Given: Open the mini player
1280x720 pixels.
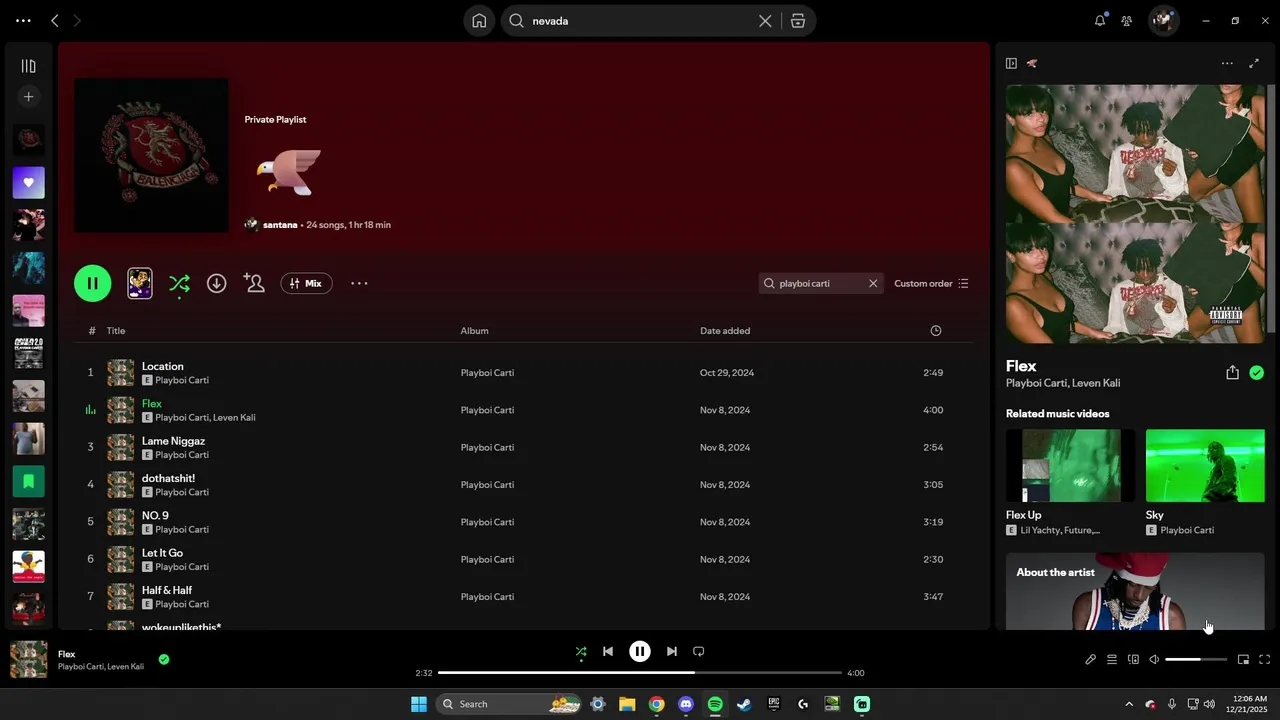Looking at the screenshot, I should [x=1243, y=659].
